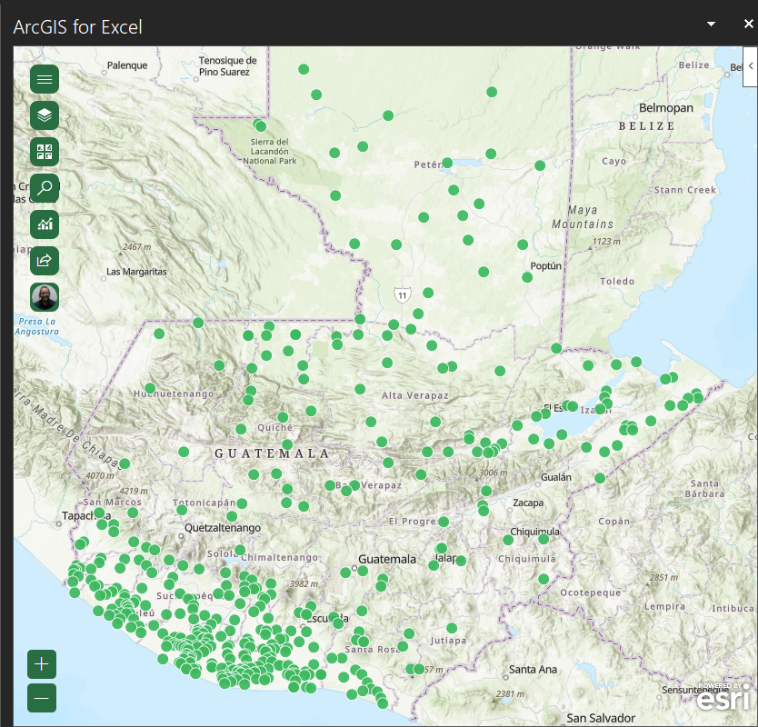Click the Route 11 highway shield
Viewport: 758px width, 727px height.
point(401,296)
